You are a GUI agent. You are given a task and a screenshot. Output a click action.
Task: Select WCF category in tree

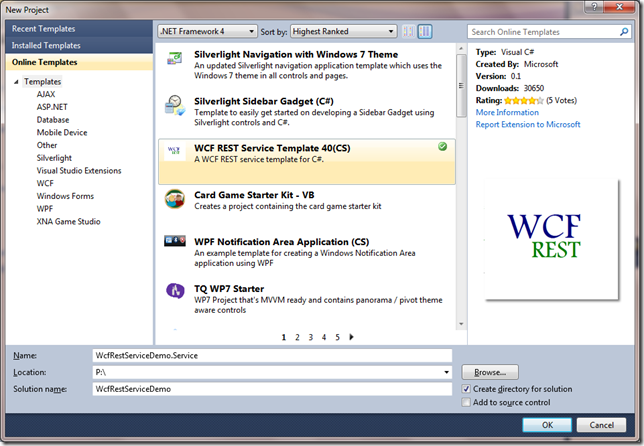[x=45, y=183]
